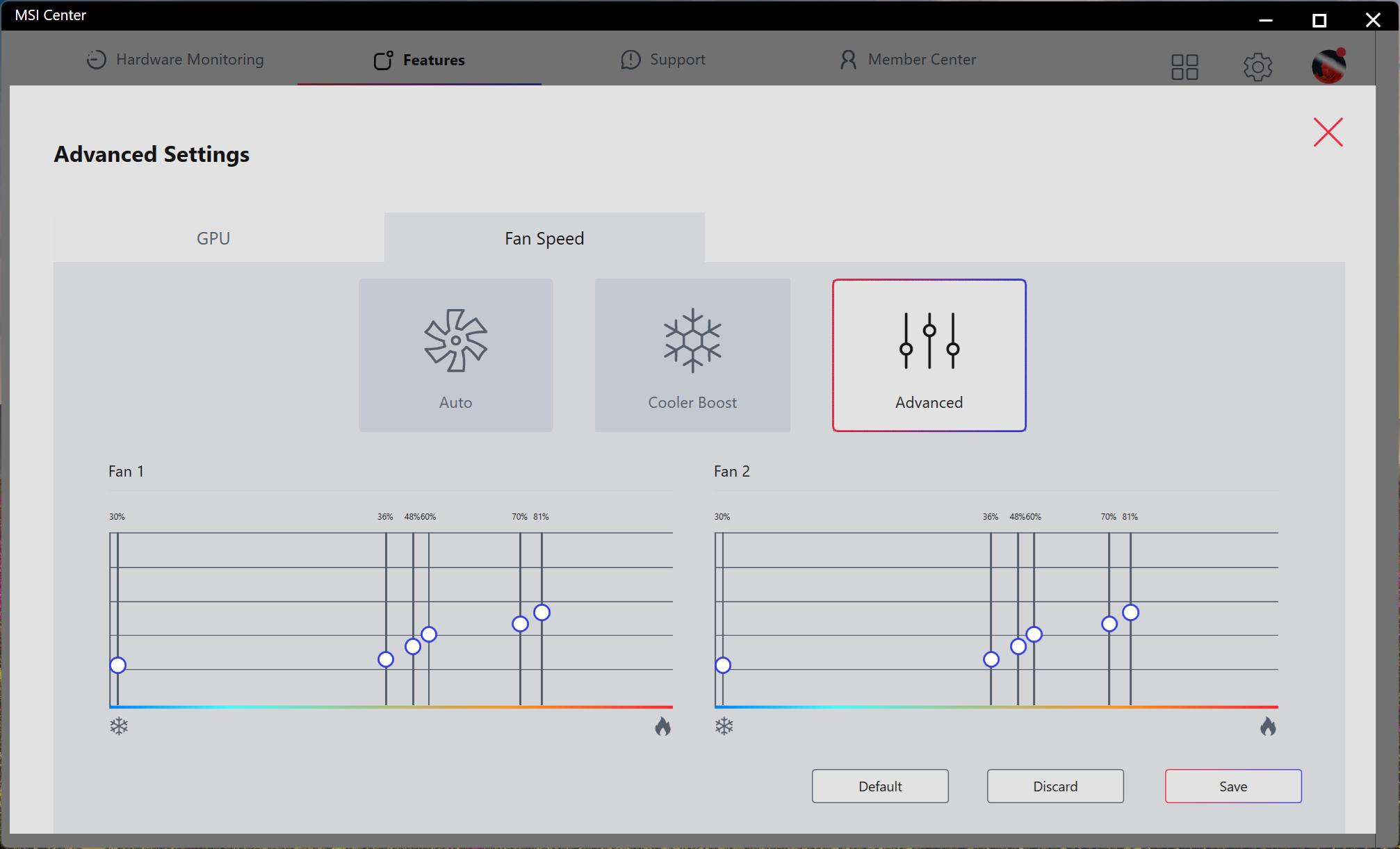
Task: Switch to the GPU tab
Action: point(213,238)
